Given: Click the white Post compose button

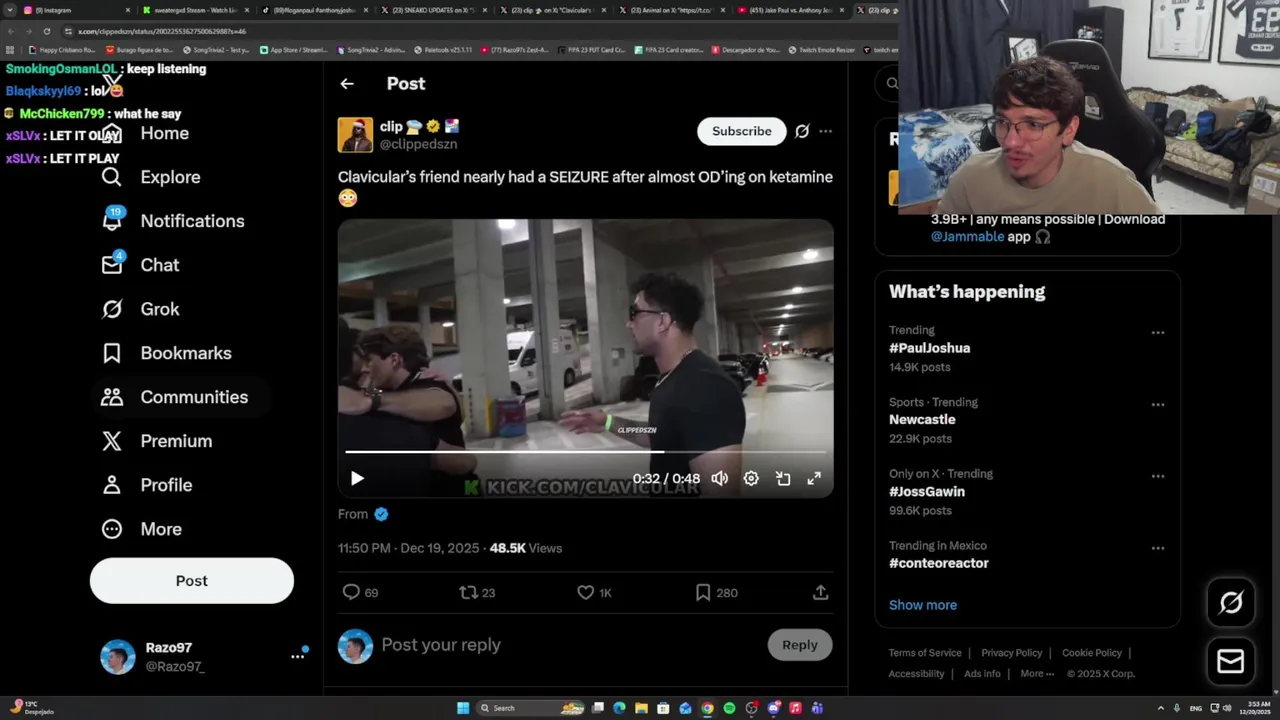Looking at the screenshot, I should pos(192,581).
